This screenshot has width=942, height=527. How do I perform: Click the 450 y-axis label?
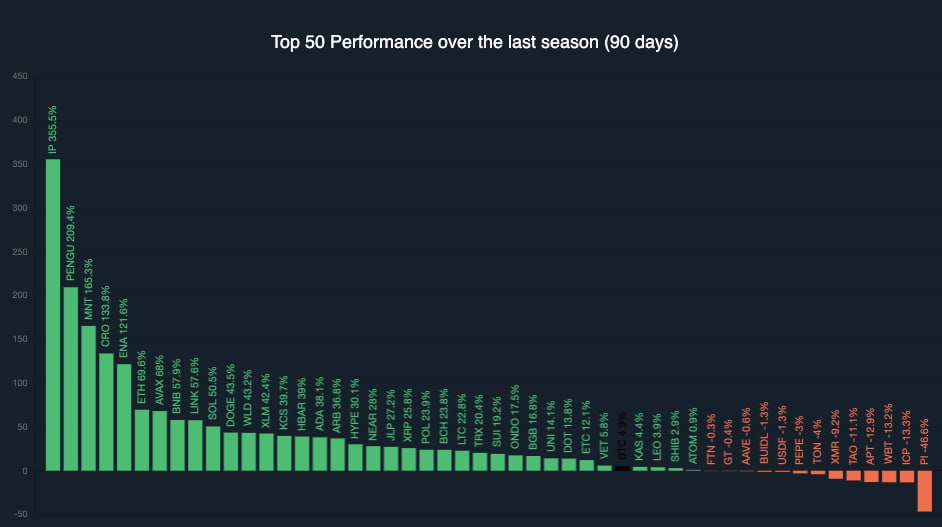[20, 76]
